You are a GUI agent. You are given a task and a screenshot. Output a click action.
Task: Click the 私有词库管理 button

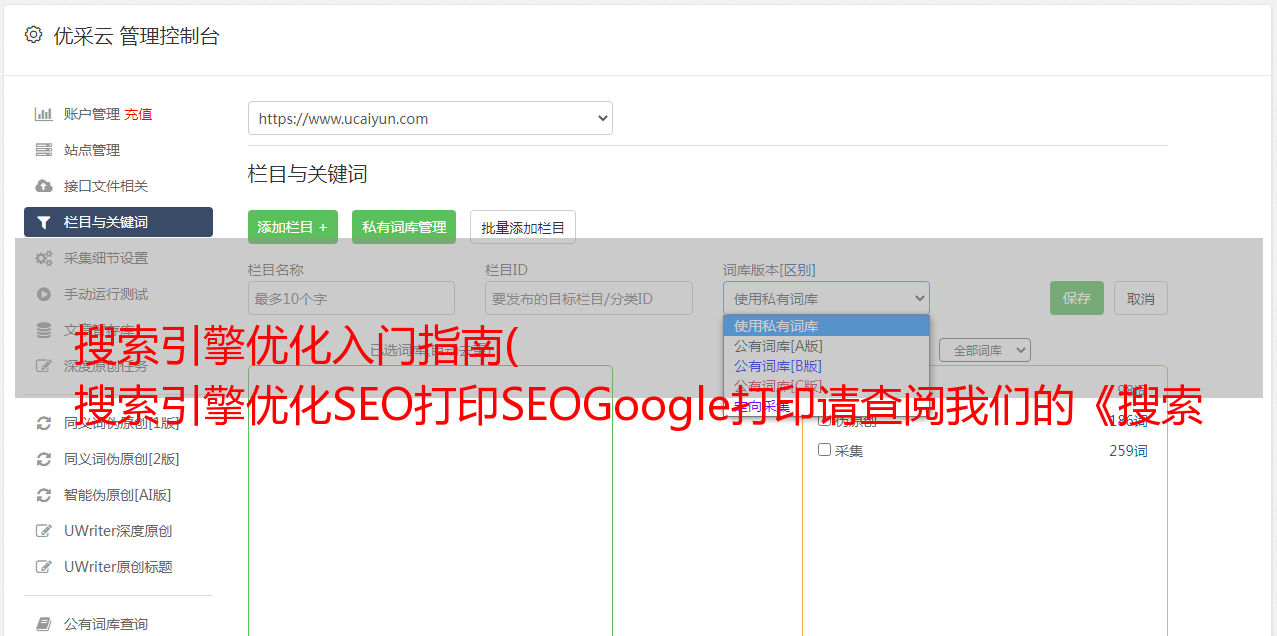[404, 227]
